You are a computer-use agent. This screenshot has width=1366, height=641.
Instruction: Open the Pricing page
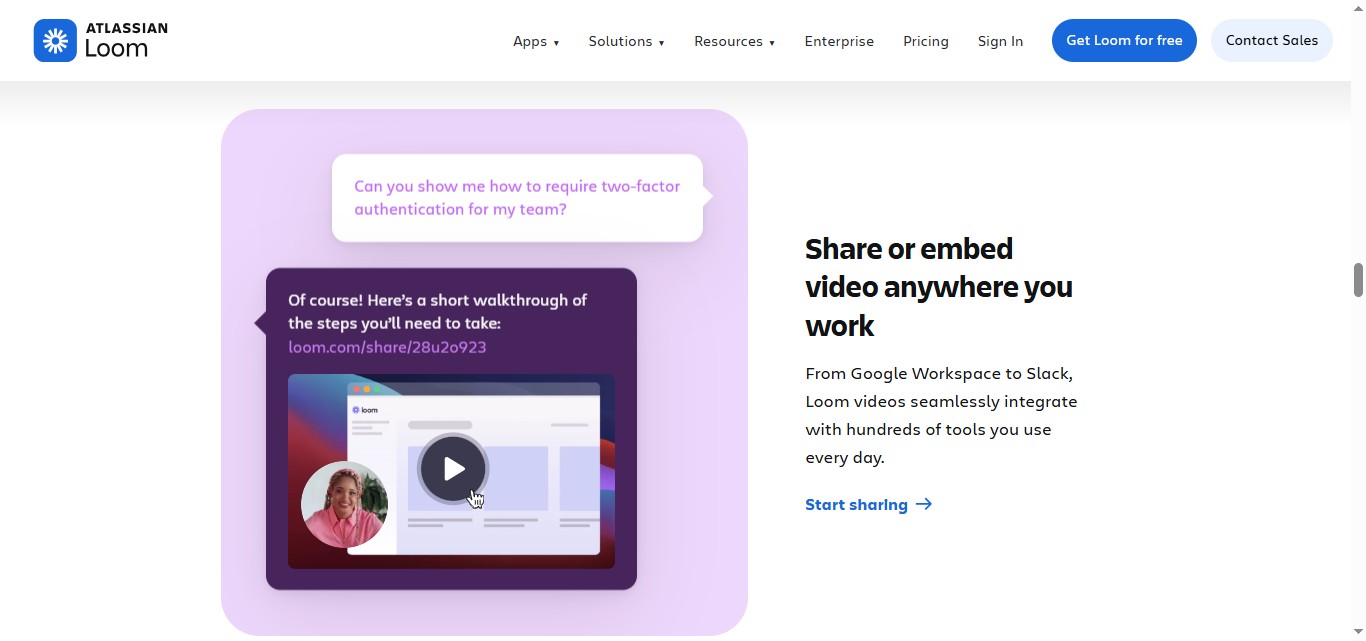pyautogui.click(x=926, y=41)
